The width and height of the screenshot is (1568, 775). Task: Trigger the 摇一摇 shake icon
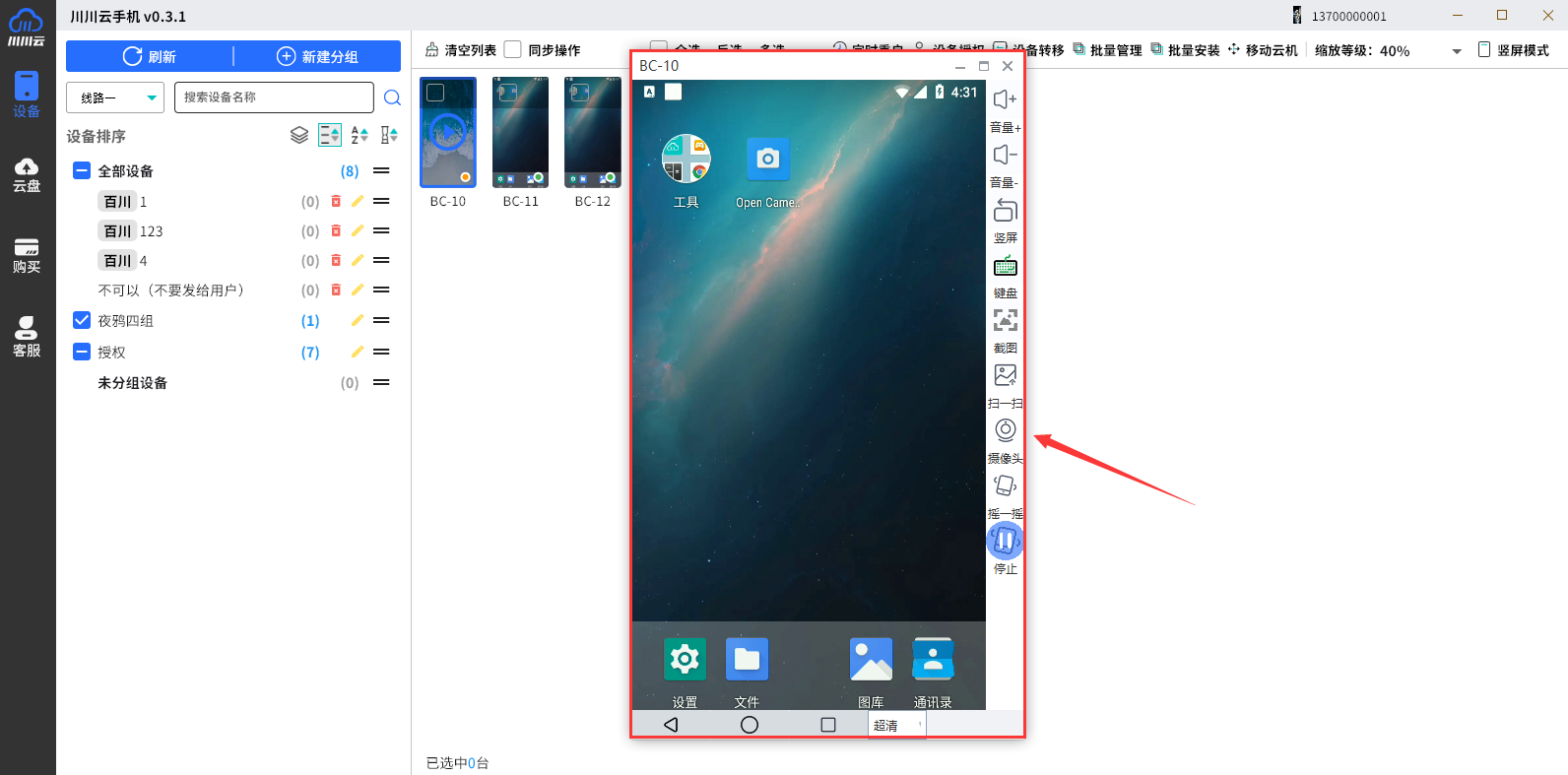pyautogui.click(x=1005, y=485)
